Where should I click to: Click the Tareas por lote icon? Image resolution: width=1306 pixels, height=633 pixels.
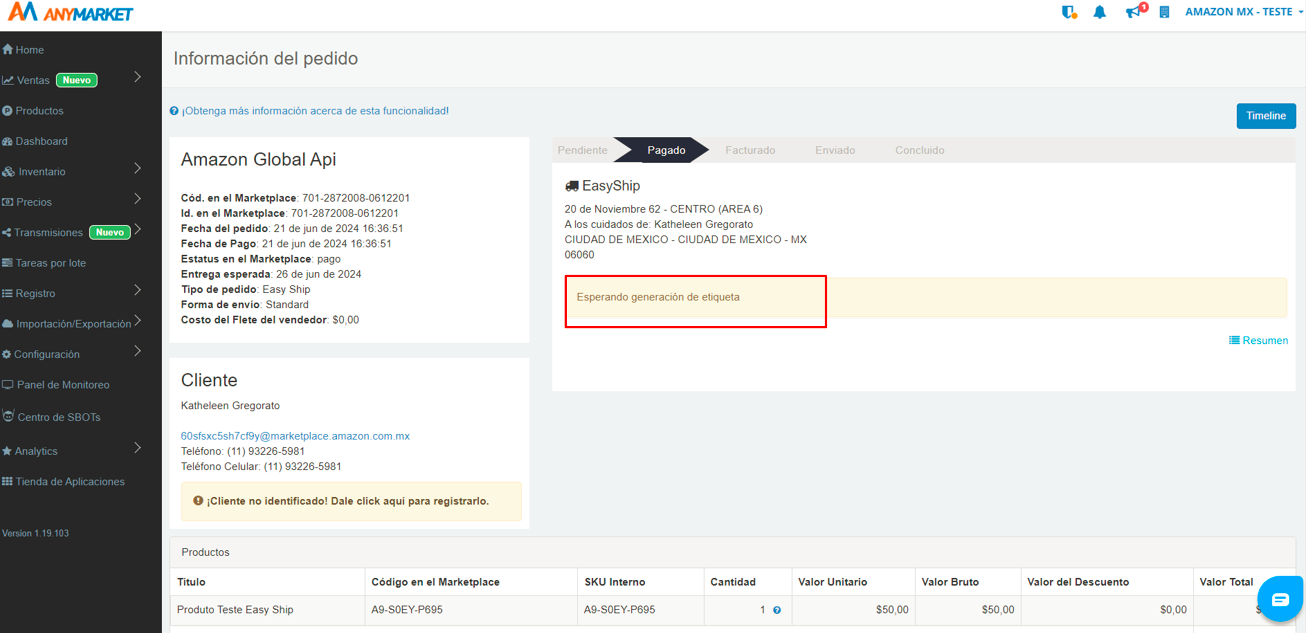(x=8, y=263)
